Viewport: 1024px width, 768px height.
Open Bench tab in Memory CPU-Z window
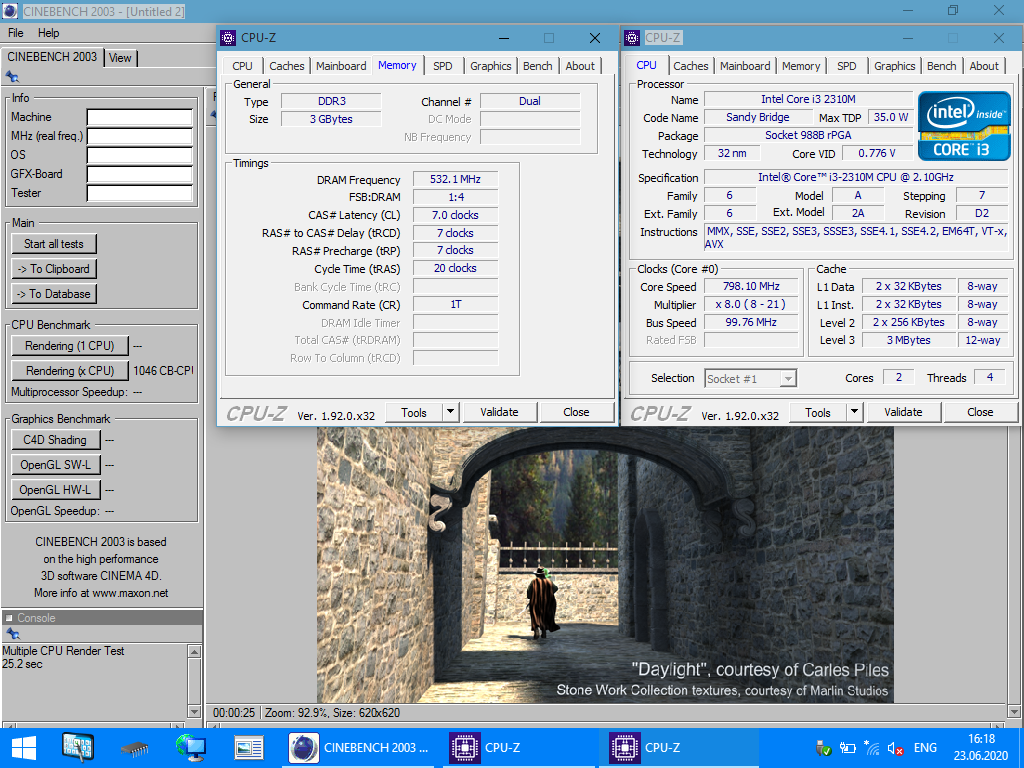coord(537,66)
